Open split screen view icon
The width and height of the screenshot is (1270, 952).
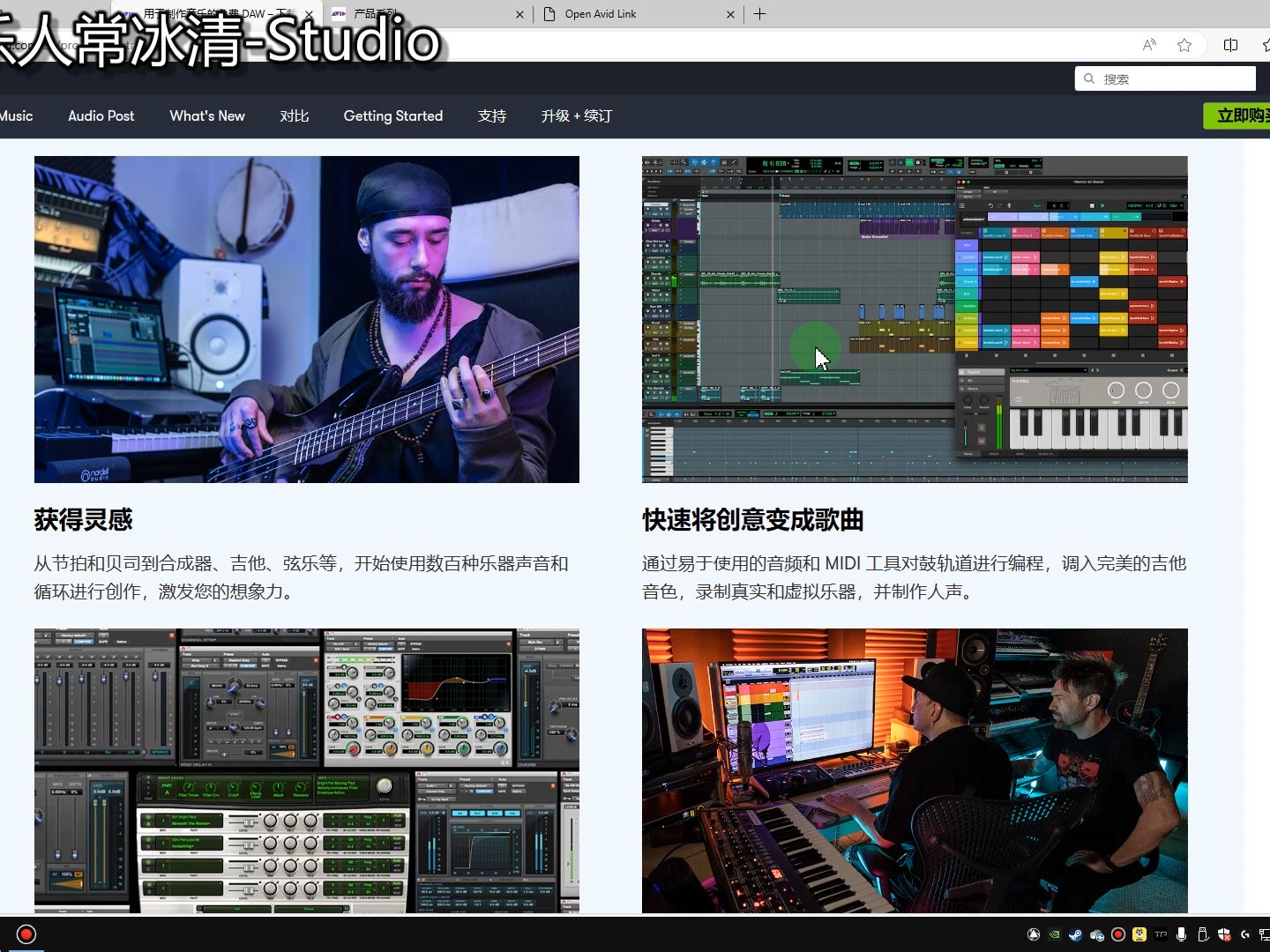click(1231, 45)
